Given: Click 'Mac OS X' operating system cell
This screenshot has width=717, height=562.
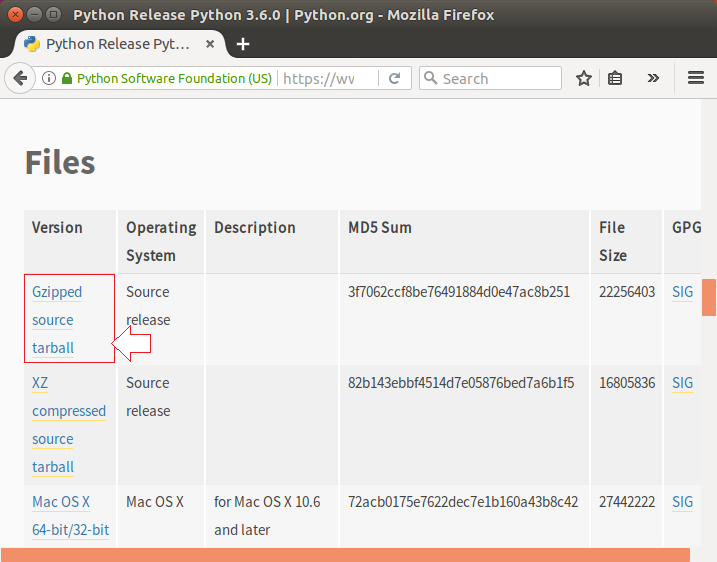Looking at the screenshot, I should coord(155,502).
